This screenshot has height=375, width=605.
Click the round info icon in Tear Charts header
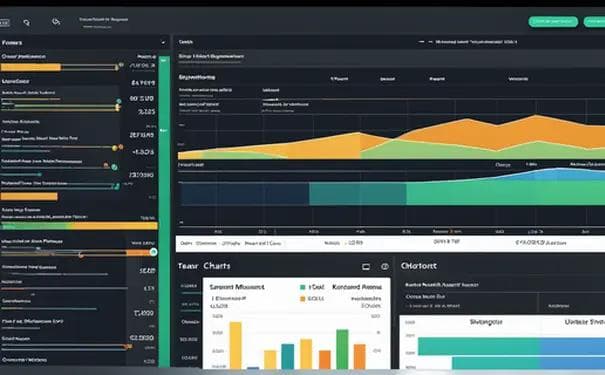(x=385, y=267)
